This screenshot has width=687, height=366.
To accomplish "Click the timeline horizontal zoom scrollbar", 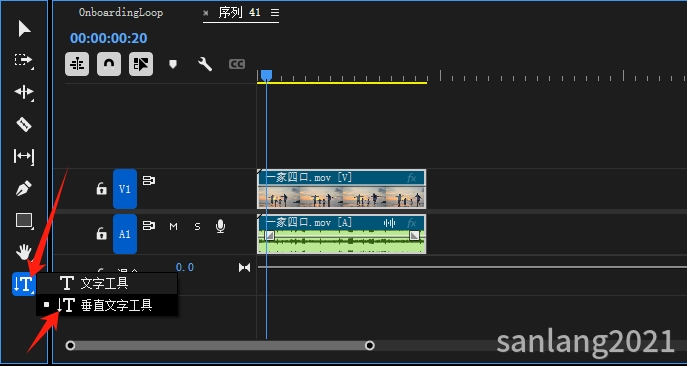I will pyautogui.click(x=220, y=345).
